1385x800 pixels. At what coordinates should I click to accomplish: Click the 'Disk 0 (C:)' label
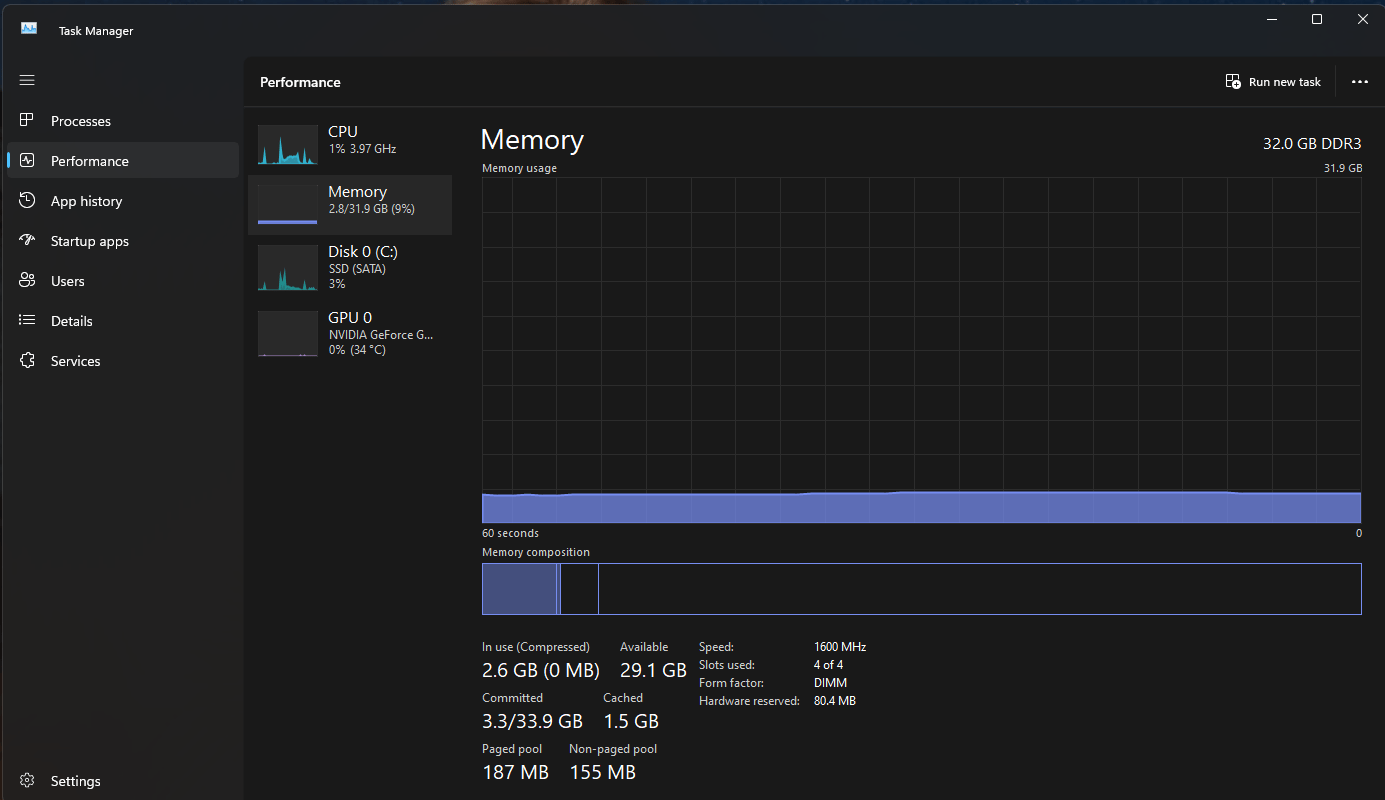pos(363,251)
